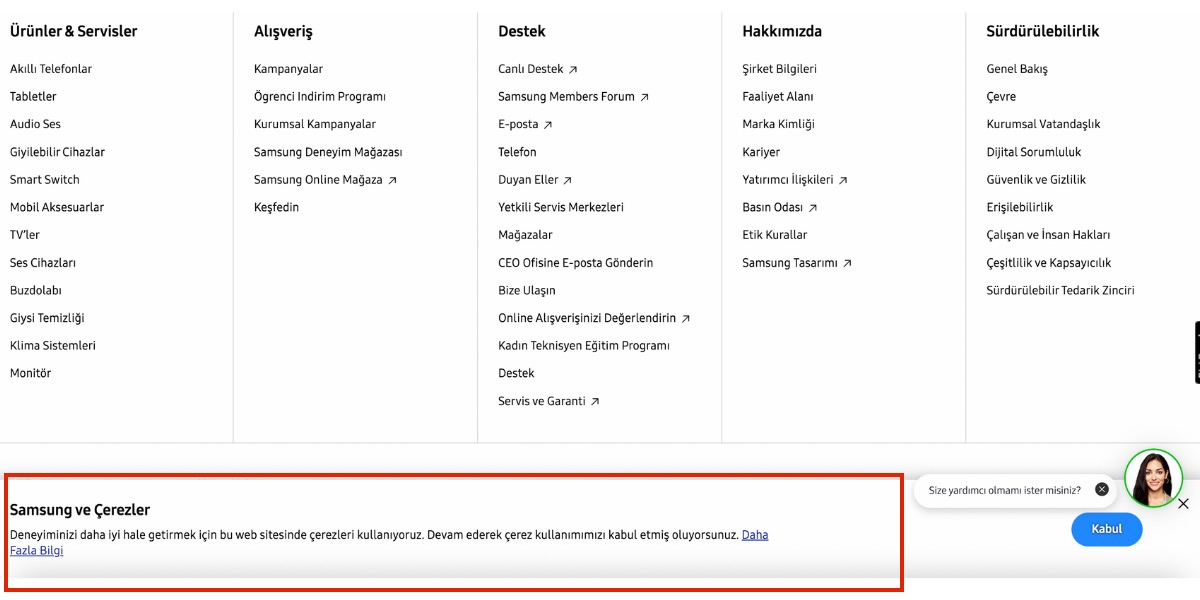
Task: Accept cookies with the Kabul button
Action: (1106, 529)
